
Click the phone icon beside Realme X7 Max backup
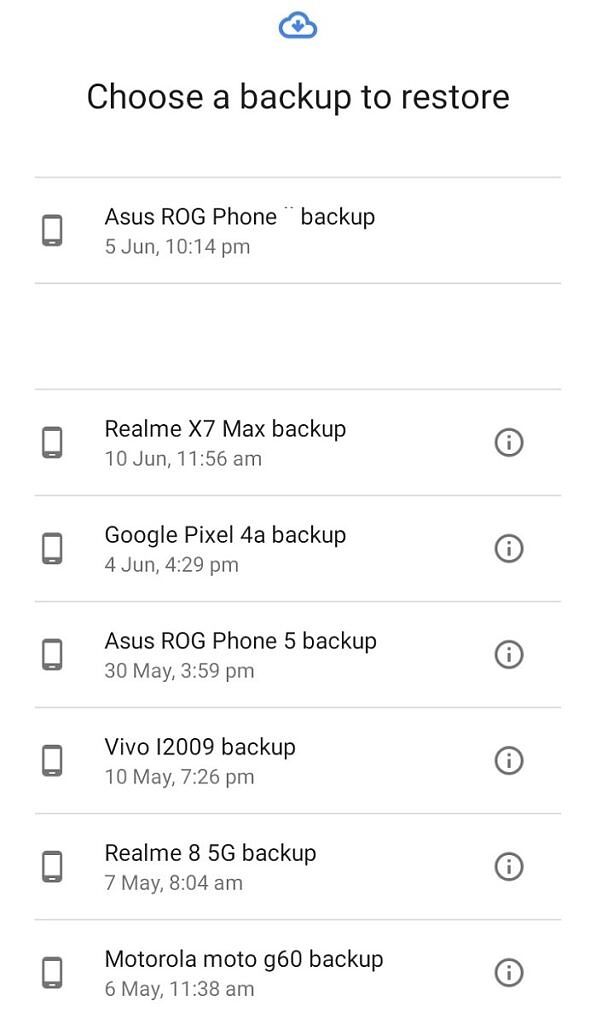click(51, 442)
